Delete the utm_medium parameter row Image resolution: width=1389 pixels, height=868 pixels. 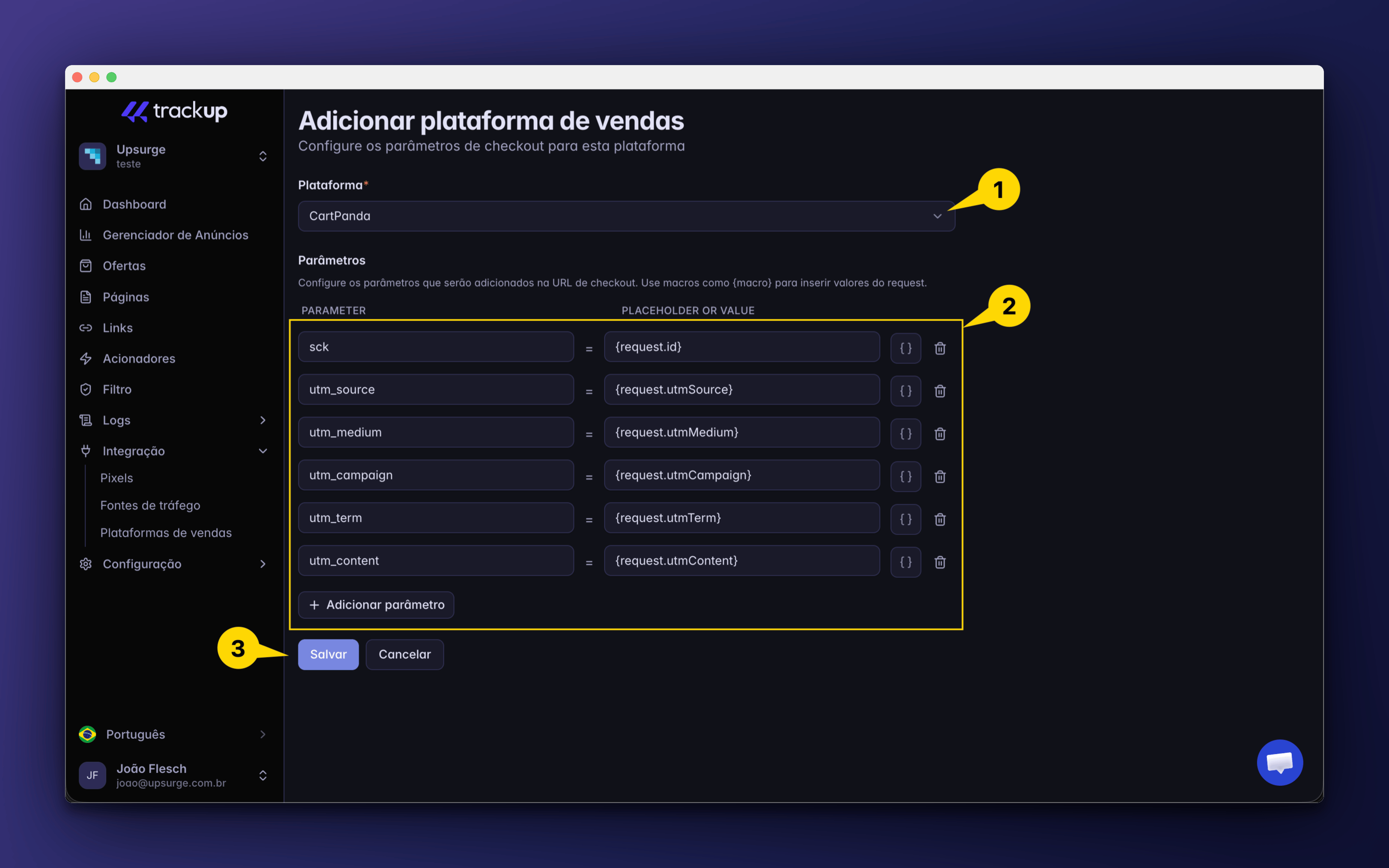[x=940, y=434]
